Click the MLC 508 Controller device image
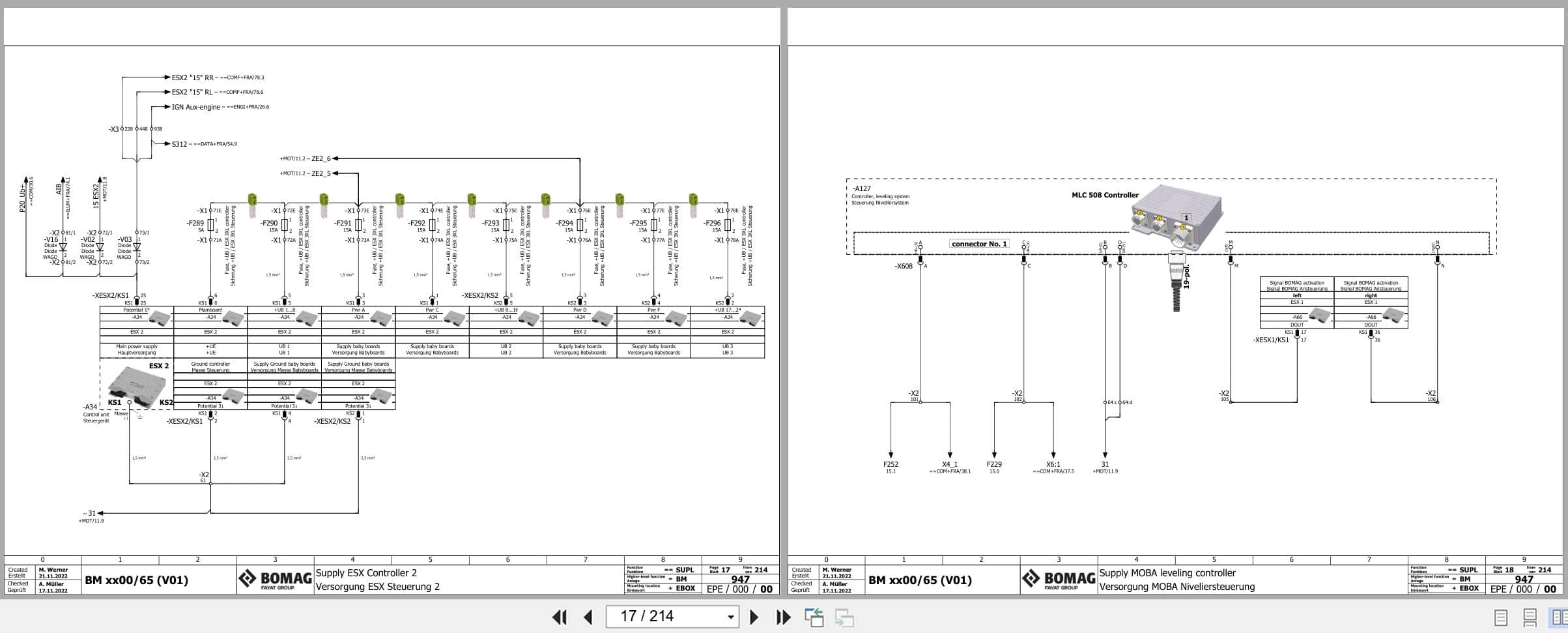The width and height of the screenshot is (1568, 633). 1176,218
